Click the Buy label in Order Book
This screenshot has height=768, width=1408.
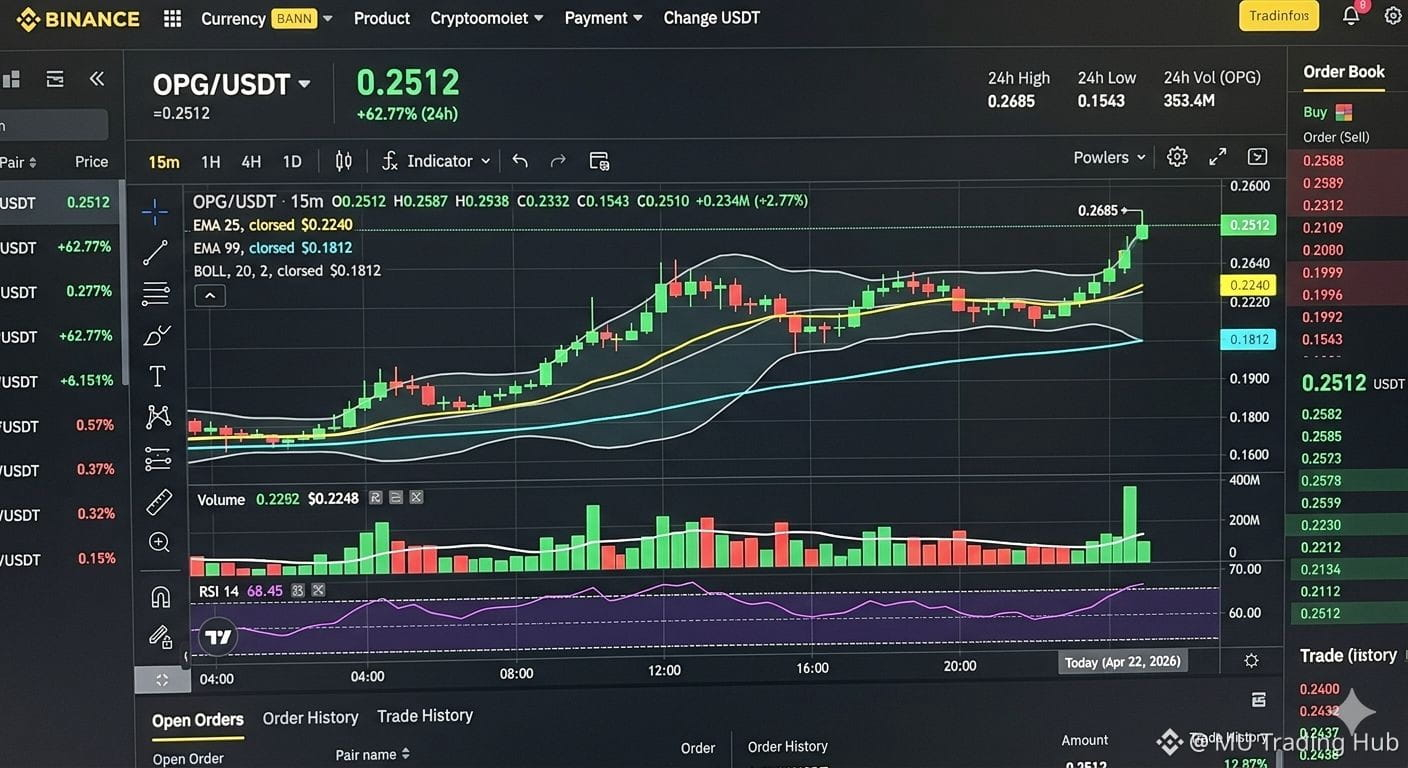pyautogui.click(x=1315, y=112)
